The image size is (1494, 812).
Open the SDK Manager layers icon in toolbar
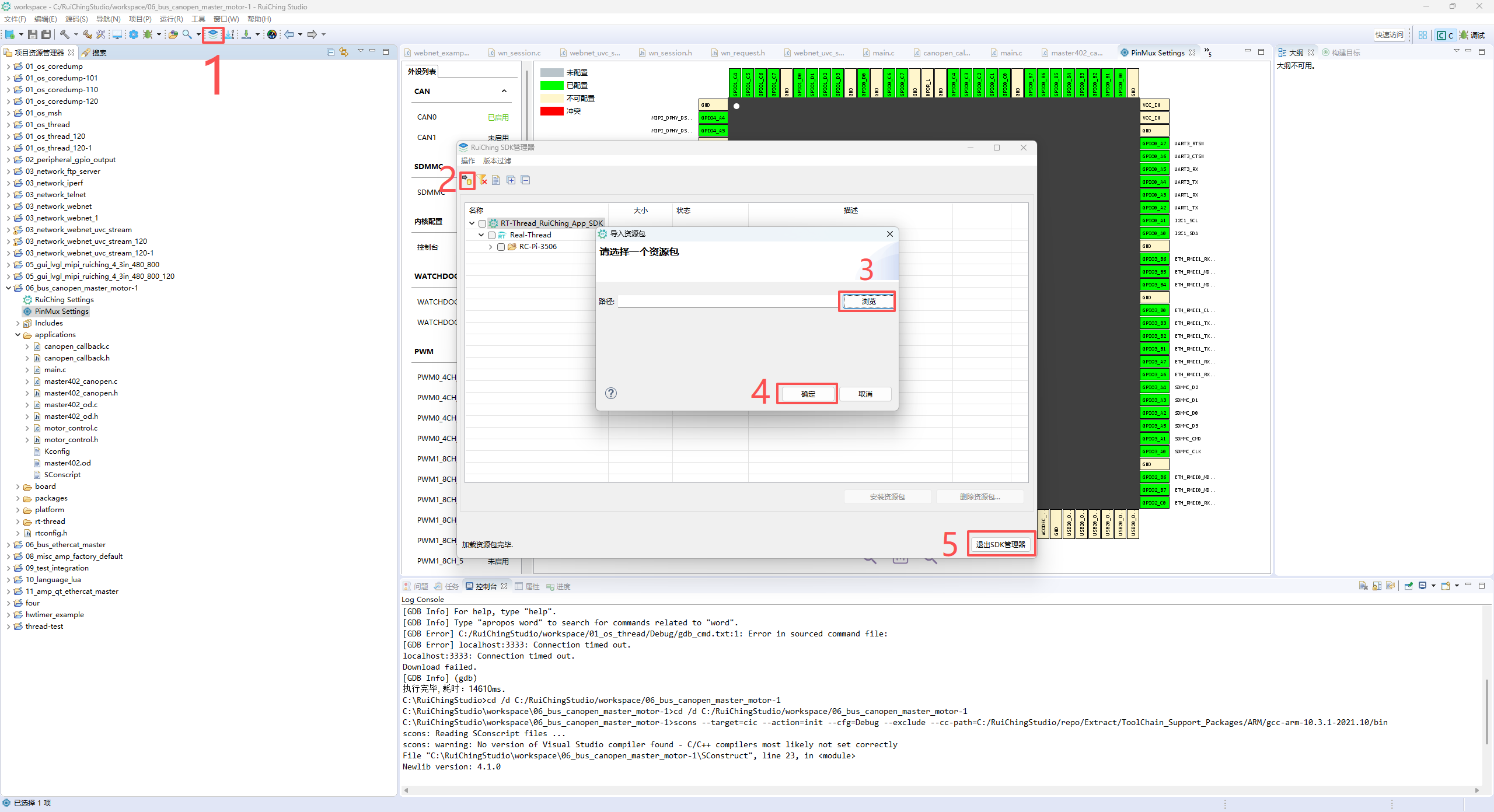coord(213,34)
